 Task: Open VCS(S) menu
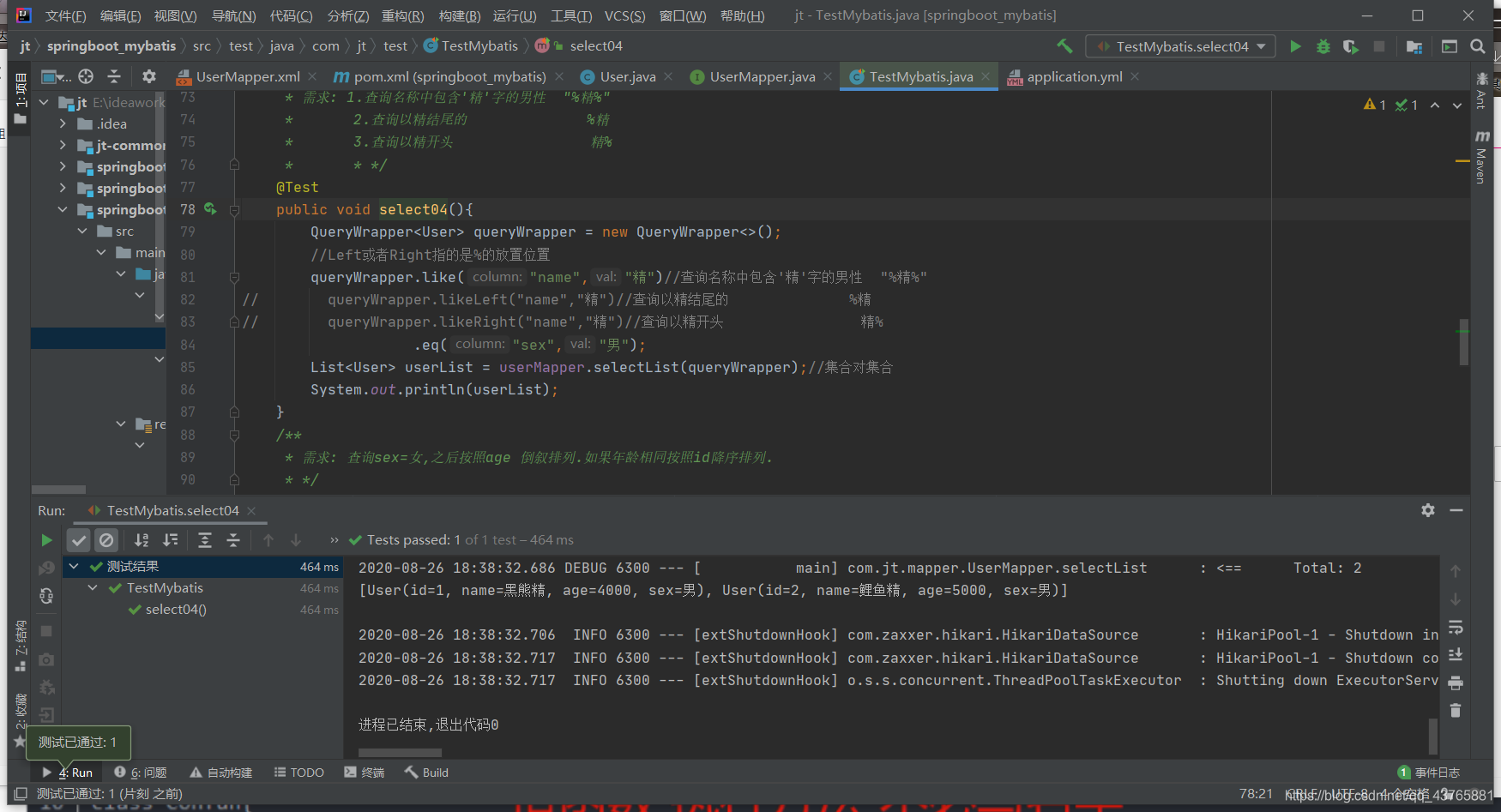[624, 16]
